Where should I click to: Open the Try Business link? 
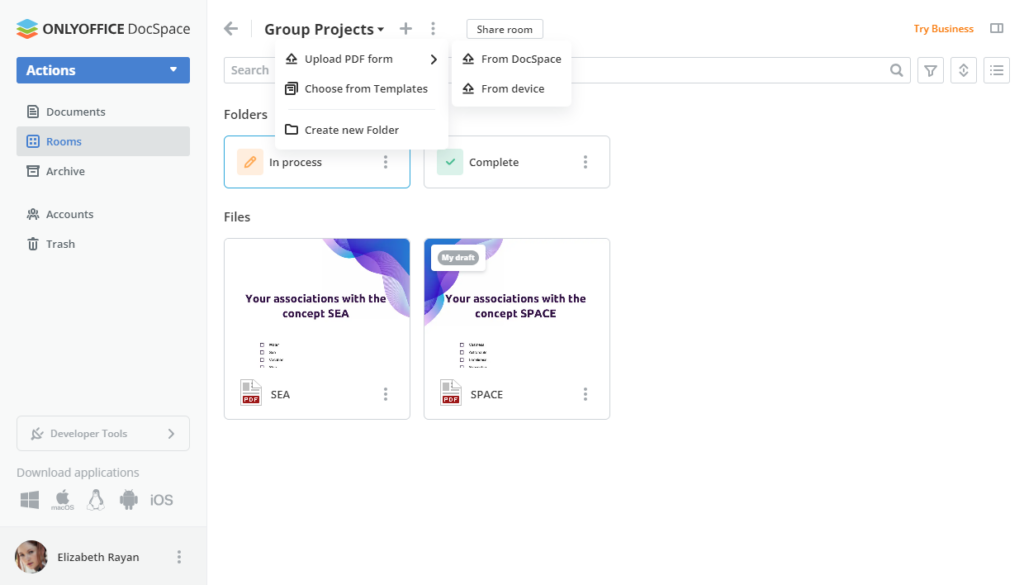click(943, 28)
